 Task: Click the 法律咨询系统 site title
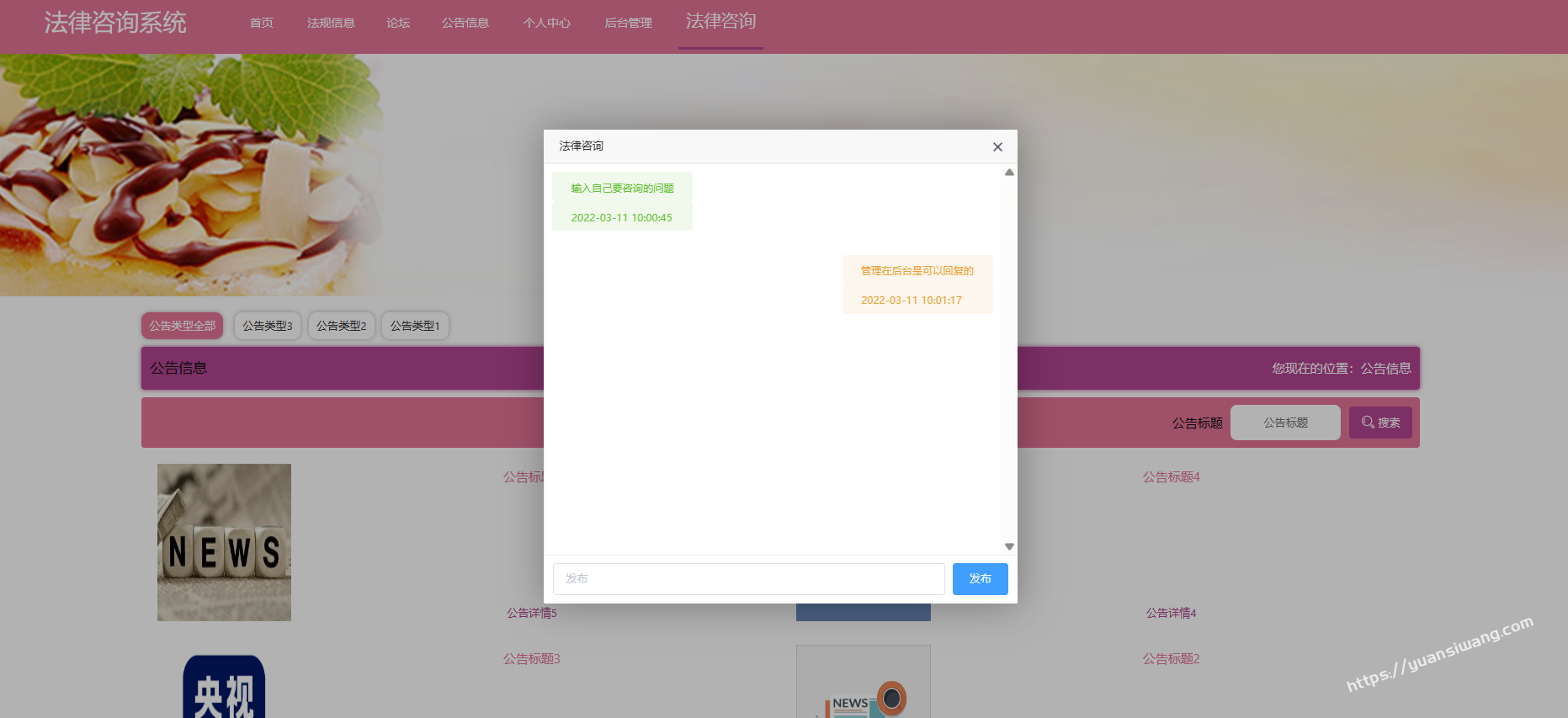pyautogui.click(x=115, y=23)
